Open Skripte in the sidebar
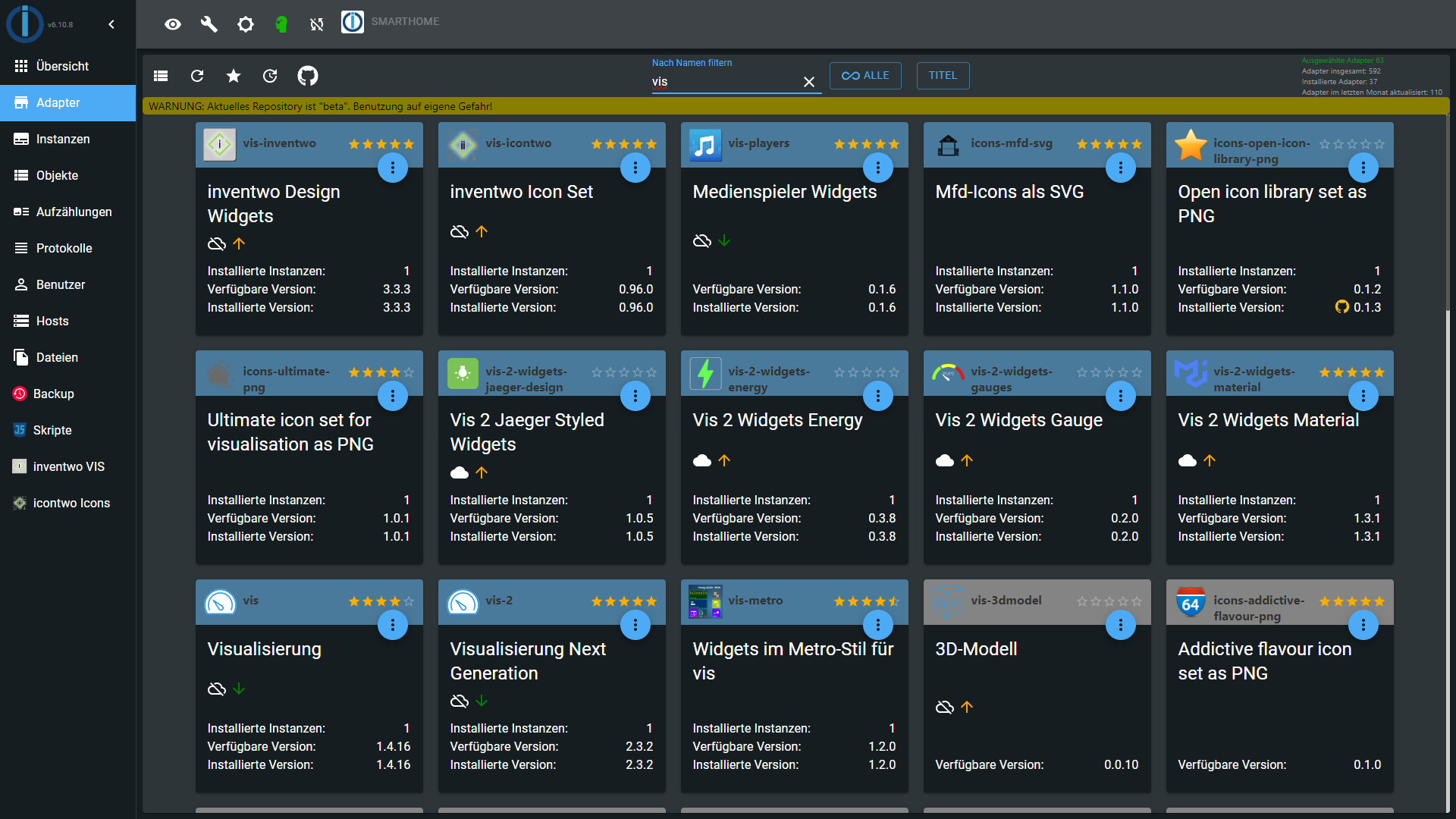 pos(68,430)
